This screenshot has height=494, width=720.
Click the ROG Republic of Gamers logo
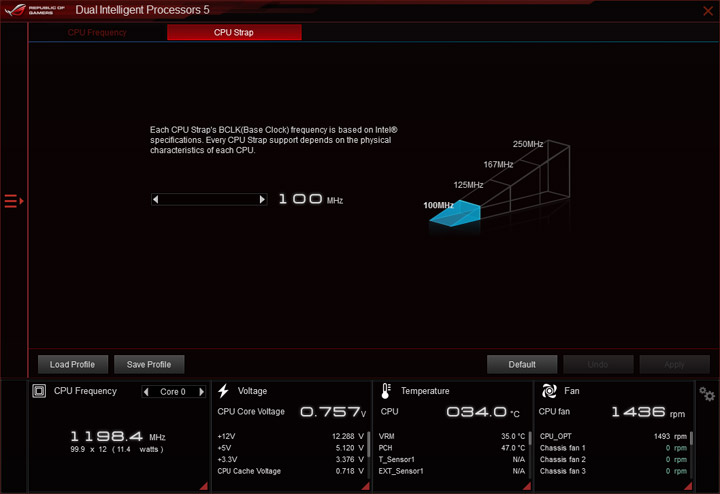click(35, 10)
